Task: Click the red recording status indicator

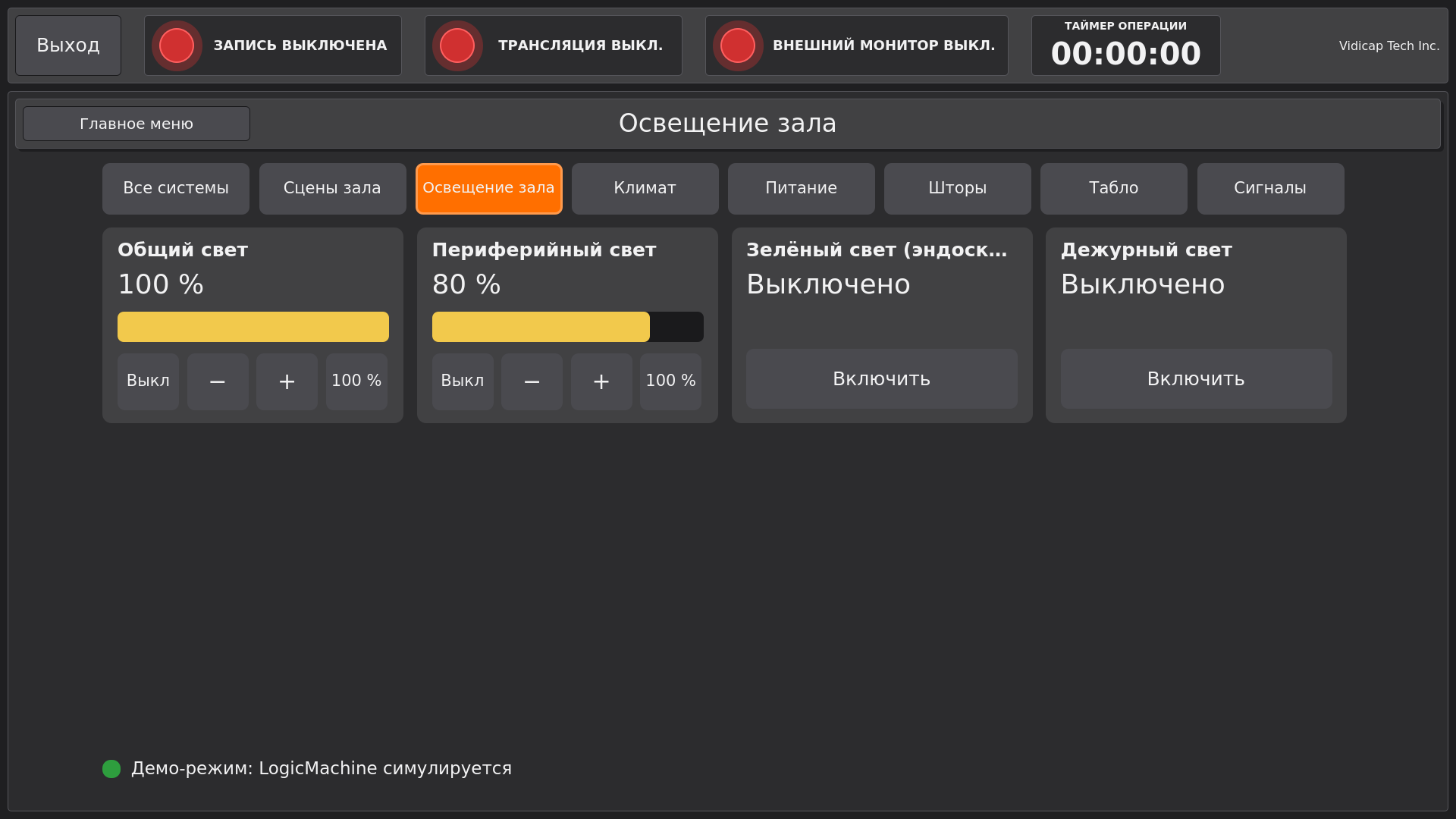Action: point(177,45)
